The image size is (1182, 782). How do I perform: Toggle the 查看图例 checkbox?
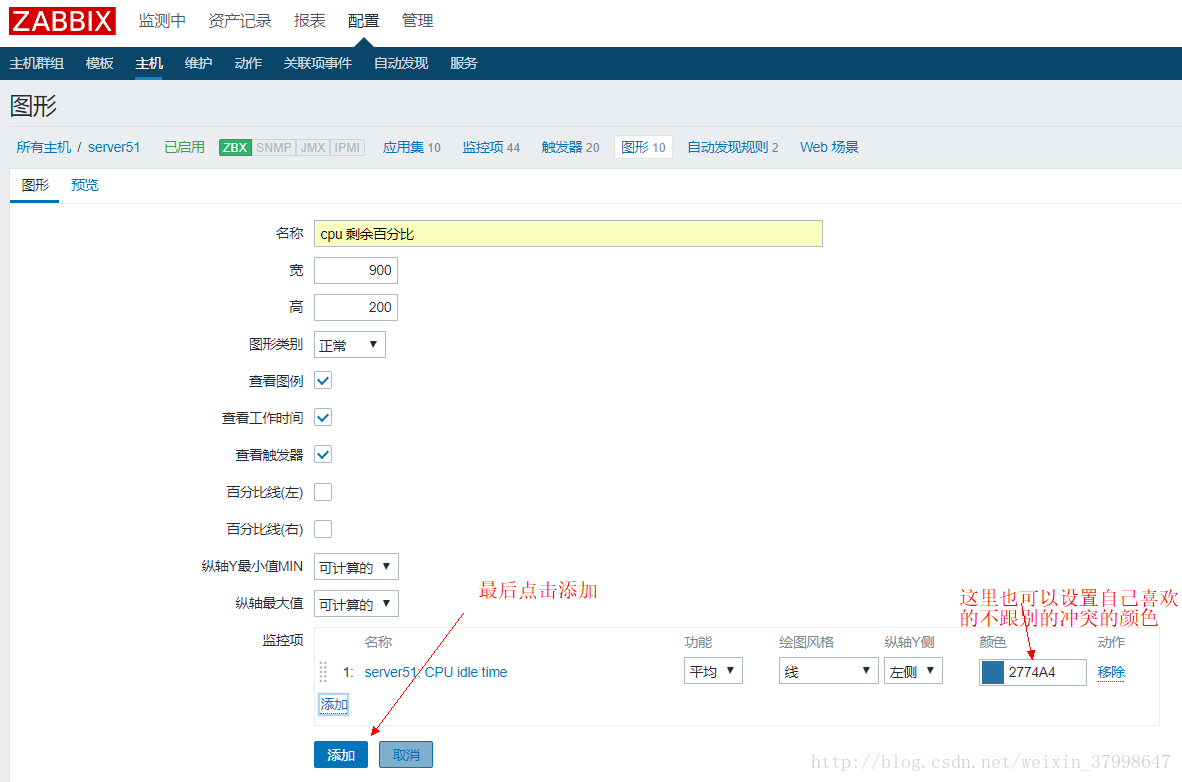[323, 381]
